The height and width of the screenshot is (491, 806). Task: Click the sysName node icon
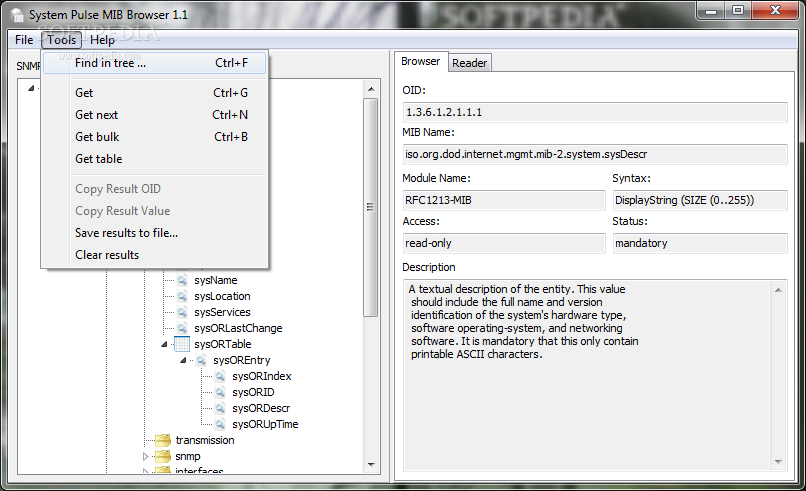[x=182, y=280]
